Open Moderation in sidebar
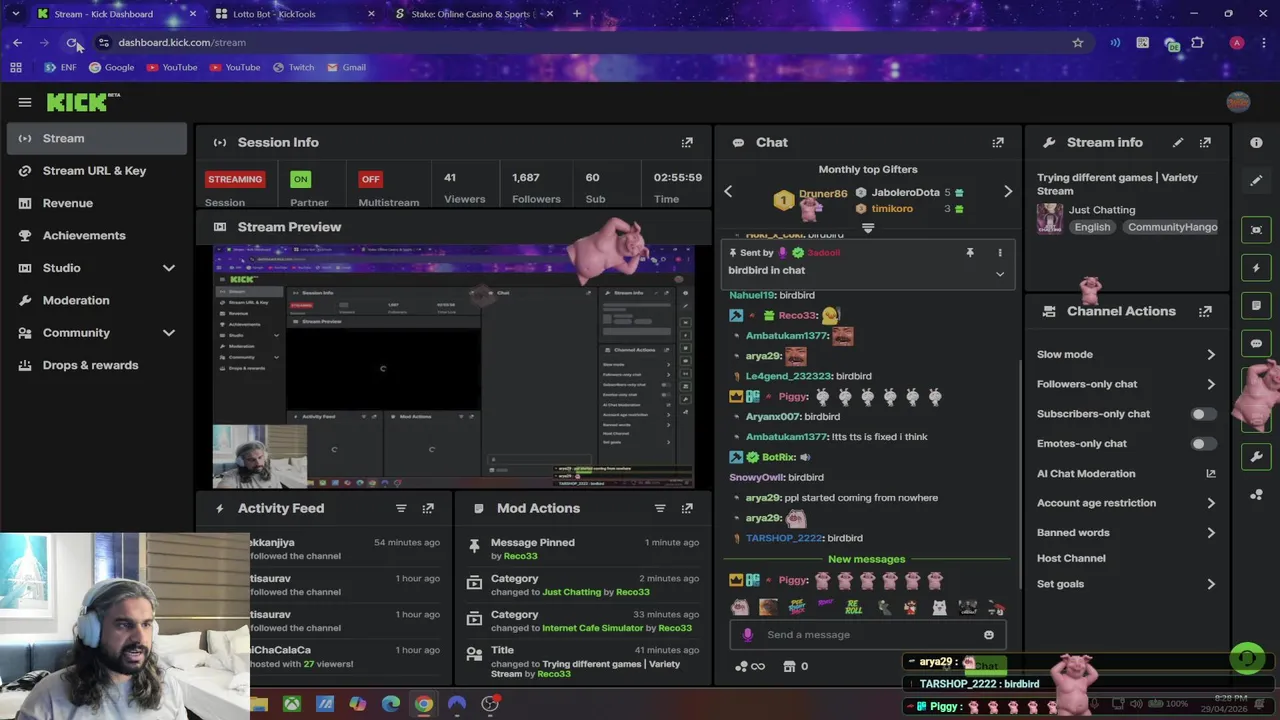 coord(97,300)
